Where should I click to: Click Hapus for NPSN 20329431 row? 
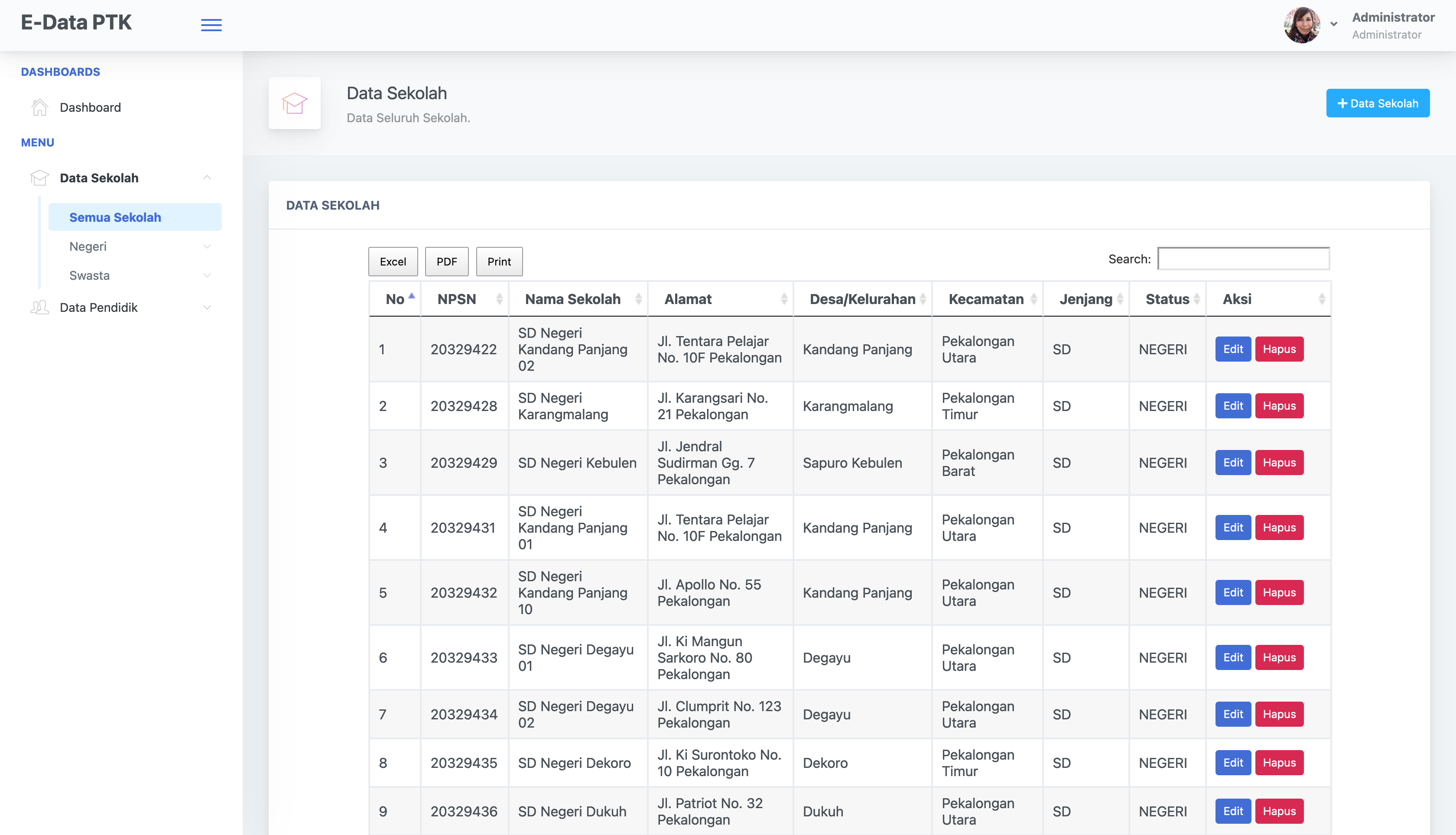tap(1279, 528)
